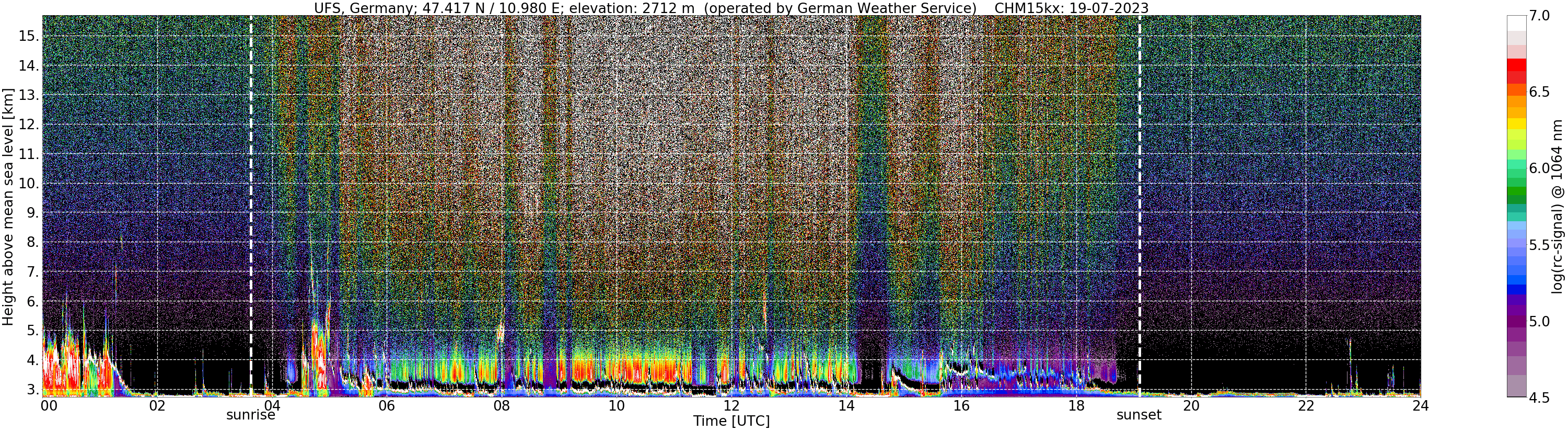Click the 'Height above mean sea level [km]' label
This screenshot has height=431, width=1568.
(x=8, y=206)
